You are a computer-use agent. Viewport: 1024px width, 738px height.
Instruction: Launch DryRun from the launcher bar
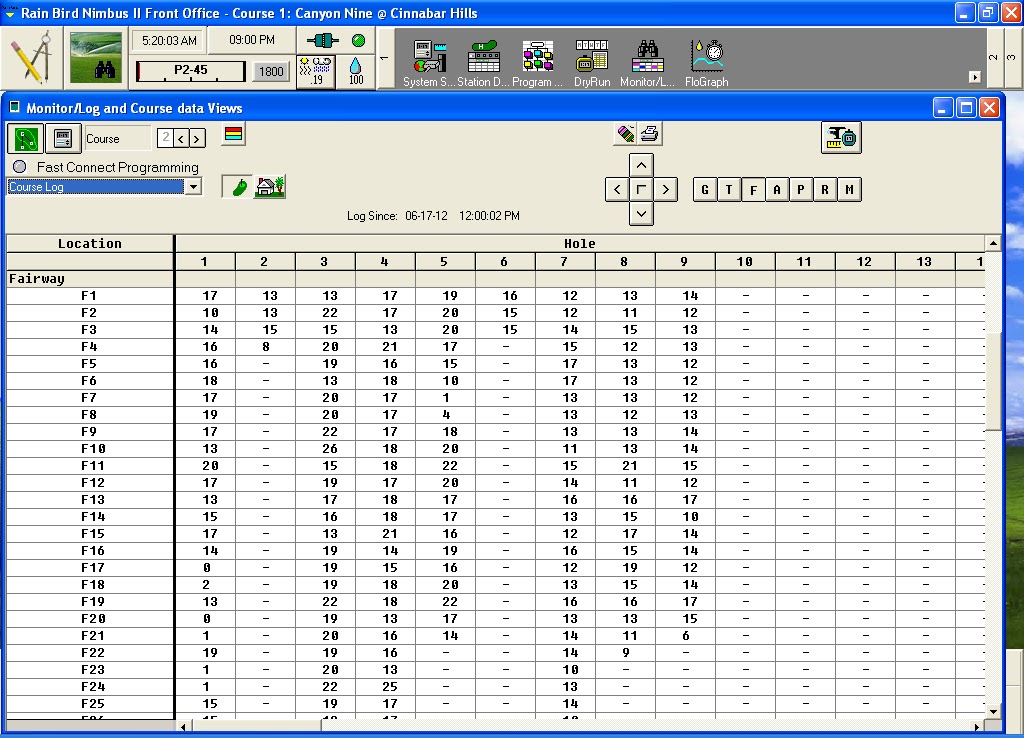tap(592, 63)
